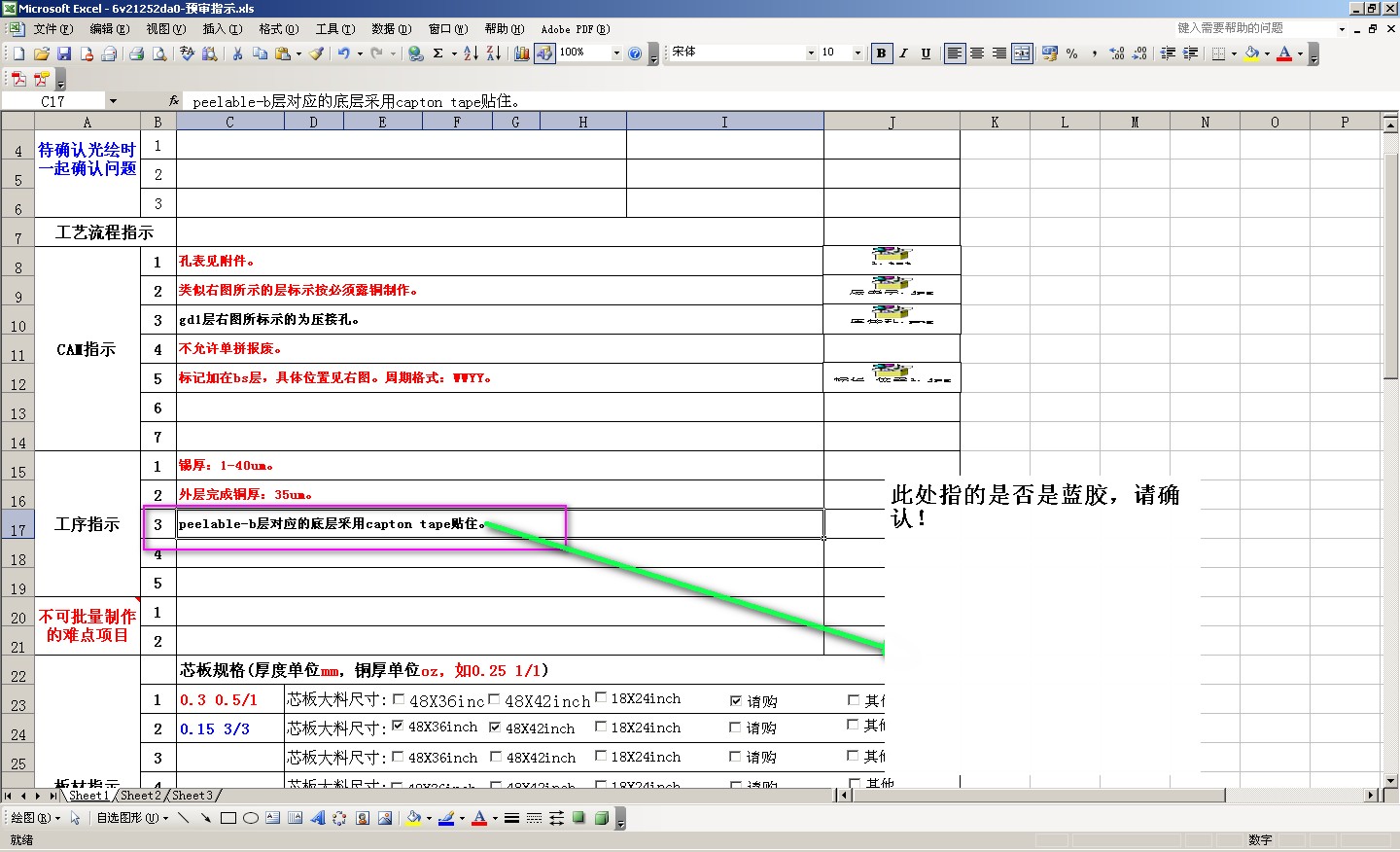Open the font size dropdown

tap(857, 53)
